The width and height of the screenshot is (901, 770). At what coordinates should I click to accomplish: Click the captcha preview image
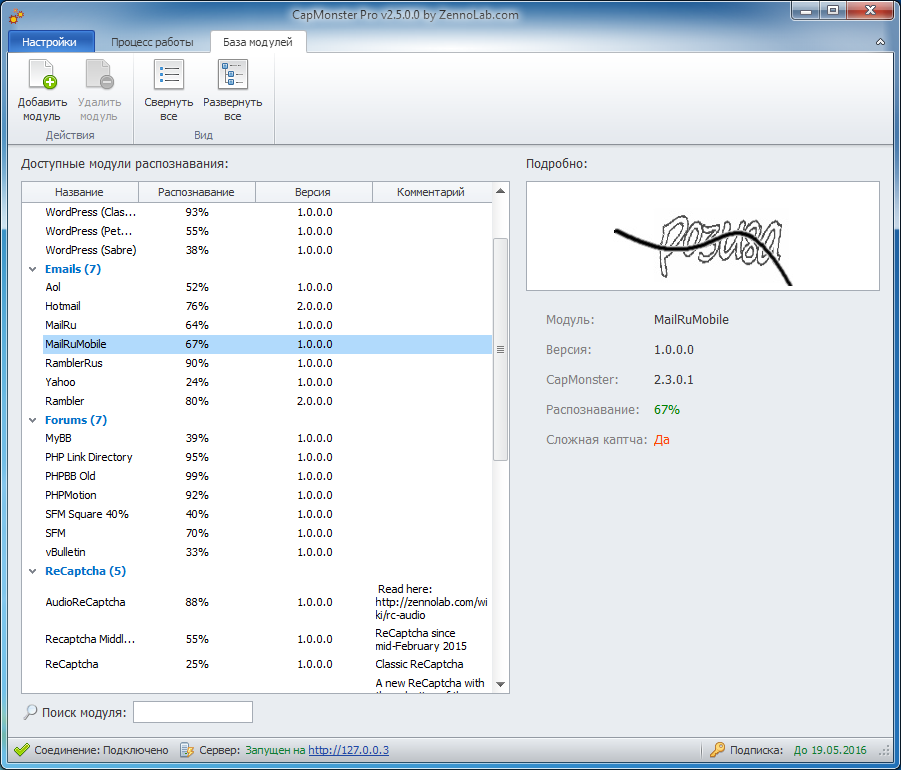702,236
